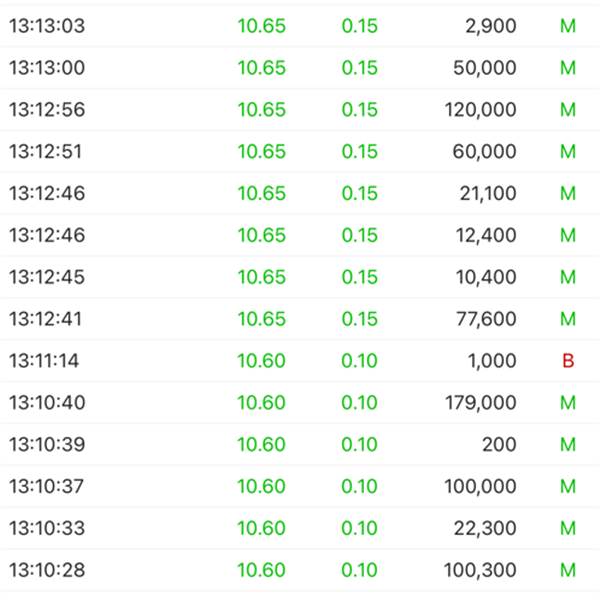Tap the red B indicator

pos(568,361)
